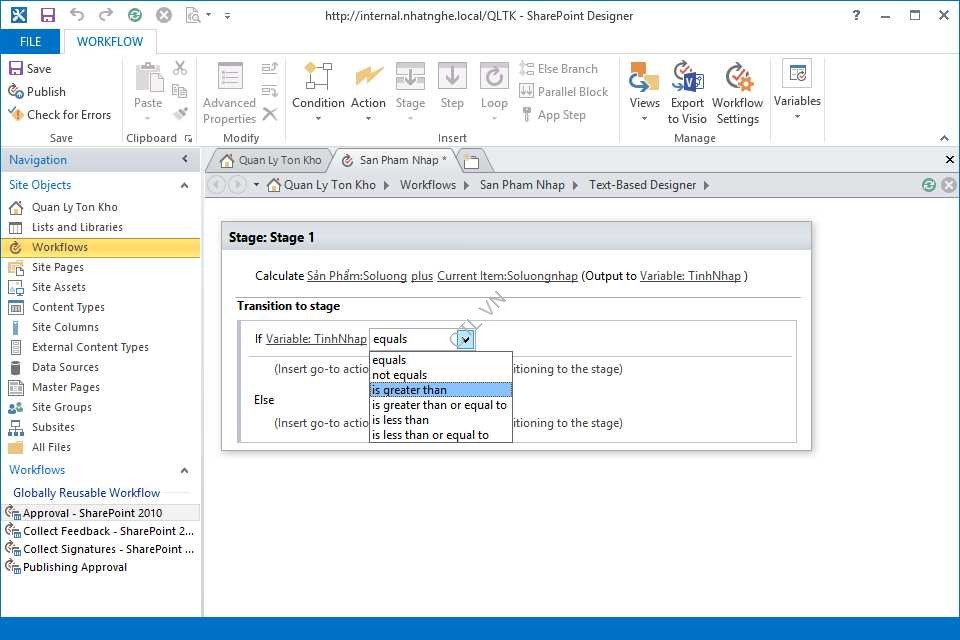The width and height of the screenshot is (960, 640).
Task: Open Approval - SharePoint 2010 workflow
Action: [92, 513]
